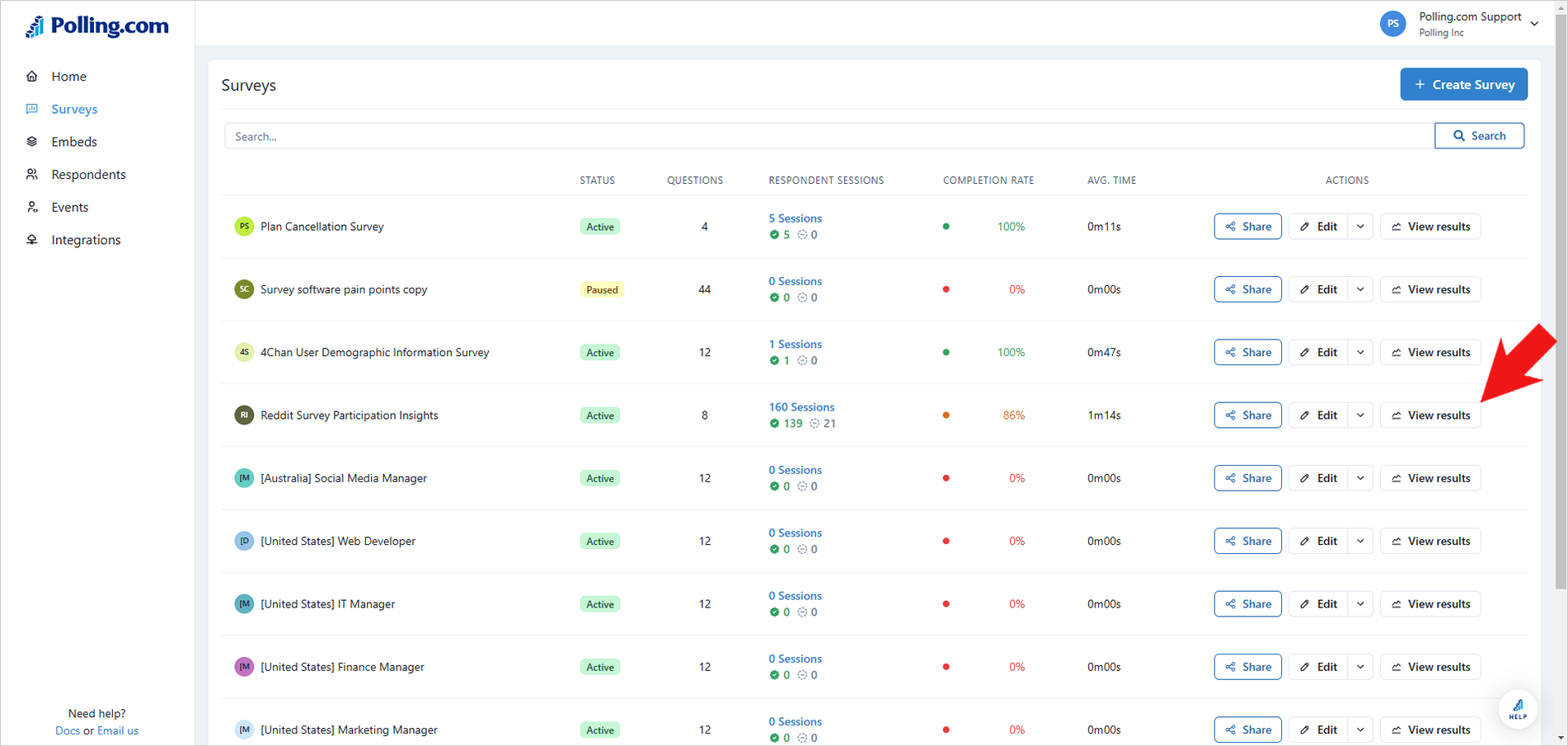1568x746 pixels.
Task: Share the Plan Cancellation Survey
Action: click(x=1247, y=227)
